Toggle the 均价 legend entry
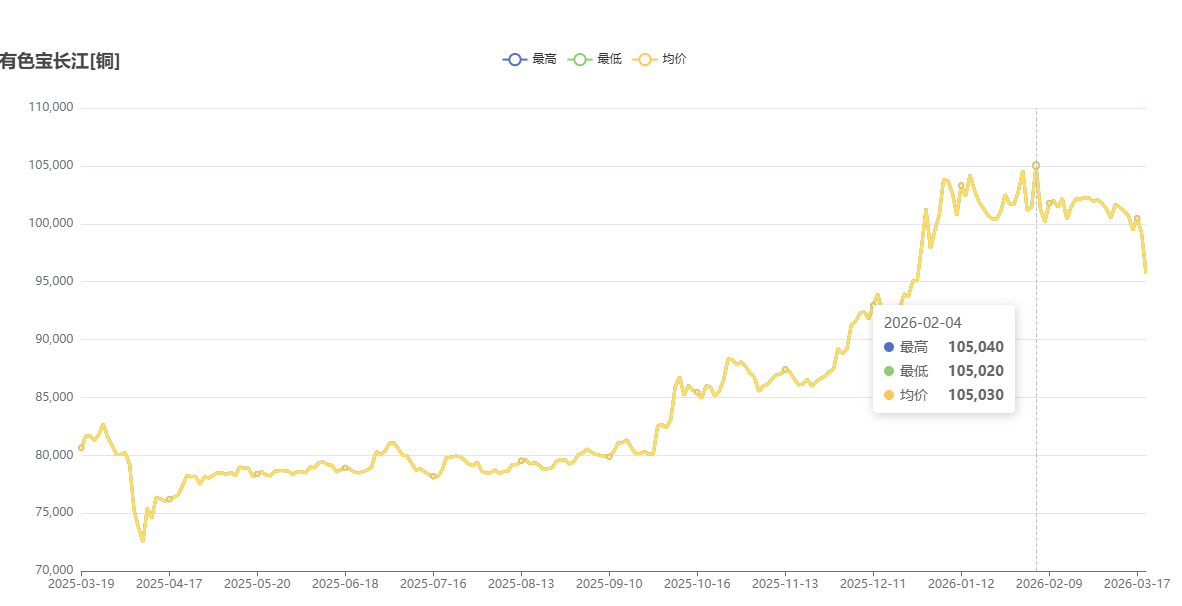 pos(660,59)
